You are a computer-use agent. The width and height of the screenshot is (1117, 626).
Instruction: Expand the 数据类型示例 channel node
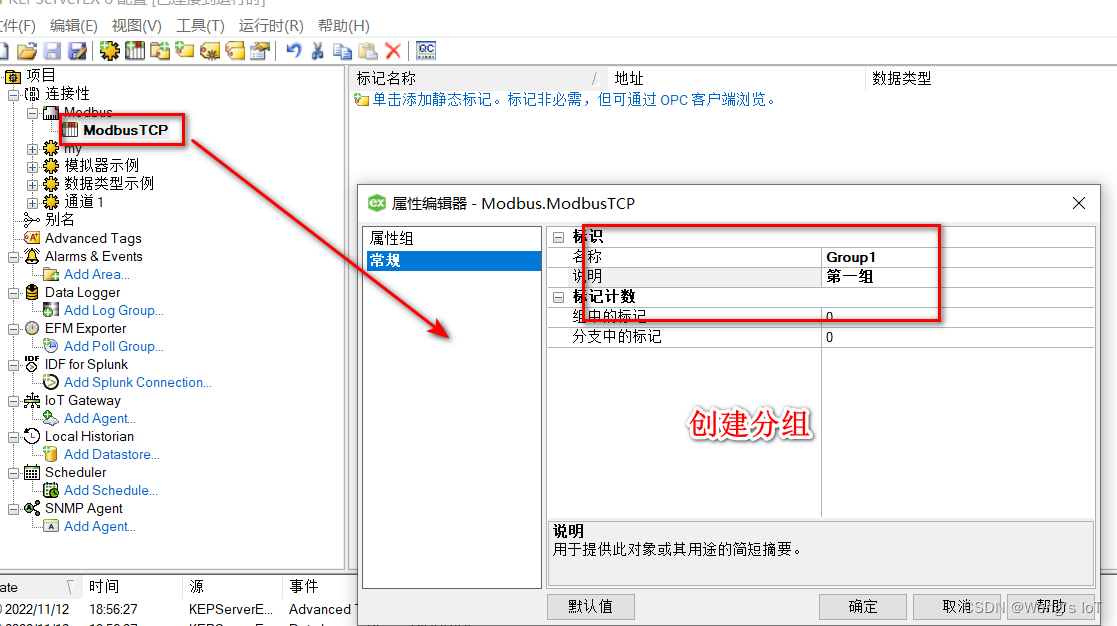coord(32,184)
